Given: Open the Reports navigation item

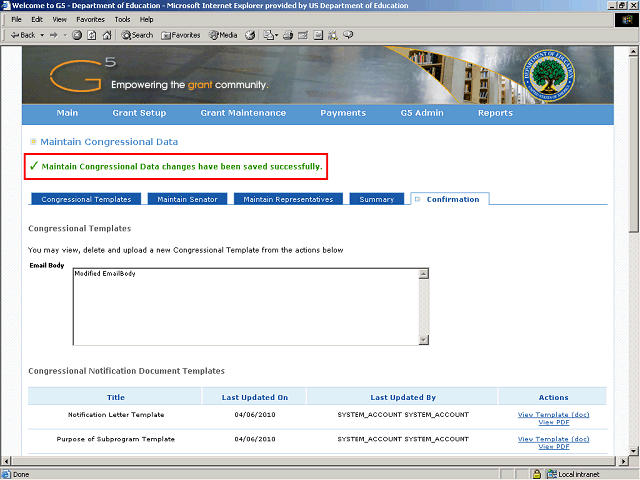Looking at the screenshot, I should coord(496,113).
